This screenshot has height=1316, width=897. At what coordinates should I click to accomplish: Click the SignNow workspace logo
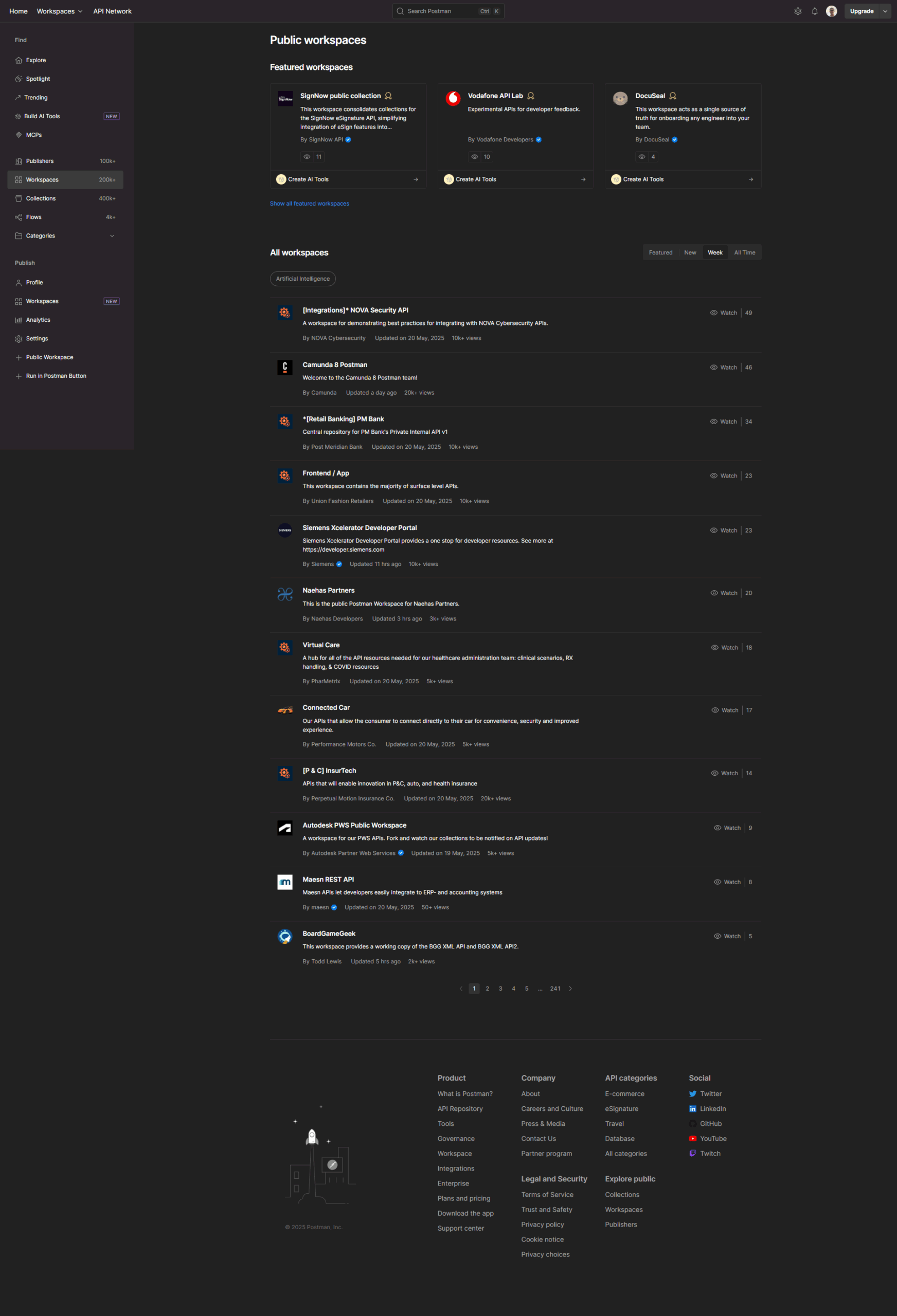coord(285,99)
